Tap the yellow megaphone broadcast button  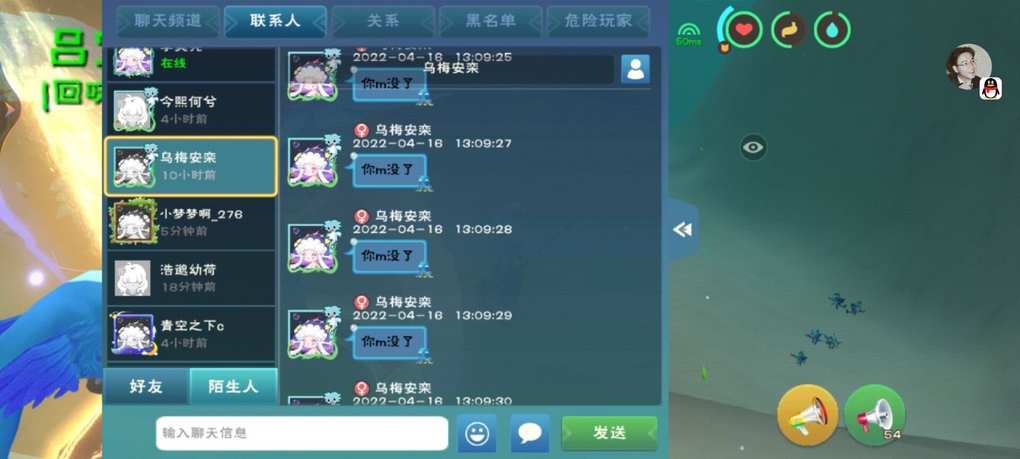tap(807, 415)
